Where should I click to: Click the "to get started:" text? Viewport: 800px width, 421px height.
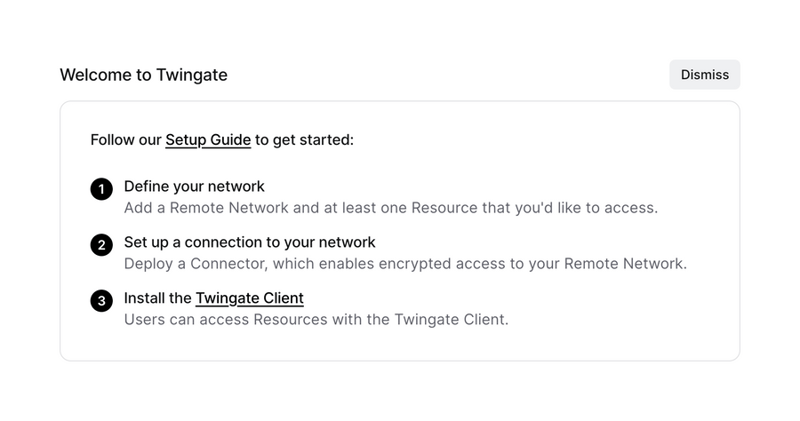coord(304,140)
